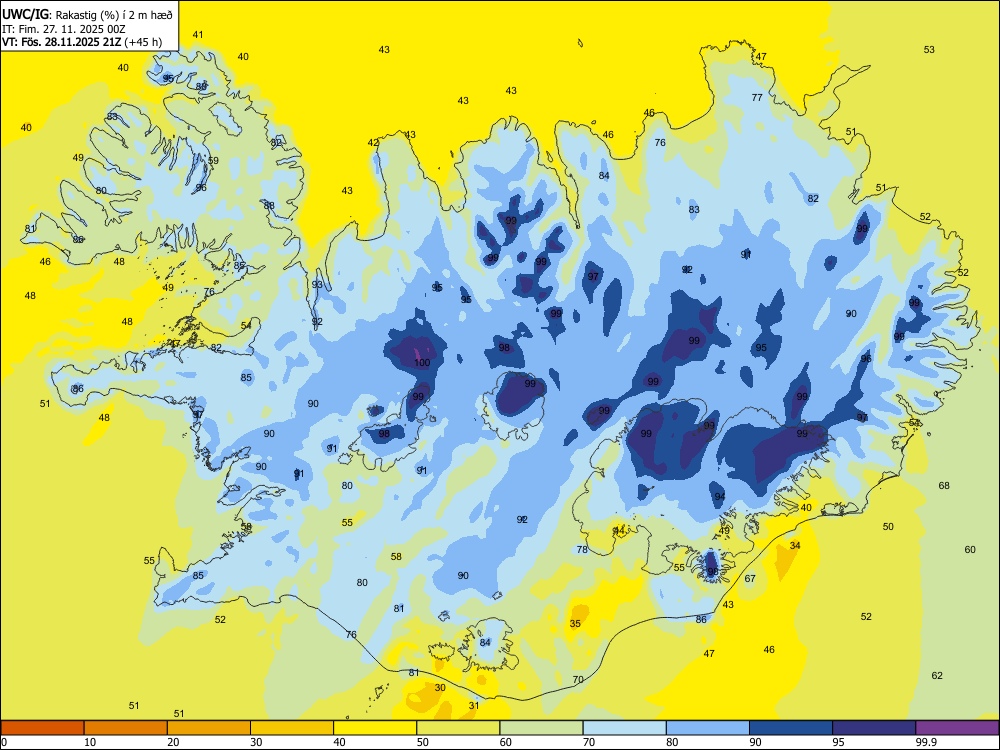The height and width of the screenshot is (750, 1000).
Task: Select the "31" value at the southern tip
Action: (x=474, y=705)
